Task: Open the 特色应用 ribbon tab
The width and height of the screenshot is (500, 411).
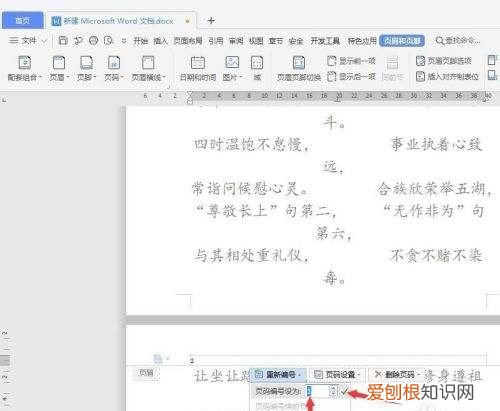Action: [362, 41]
